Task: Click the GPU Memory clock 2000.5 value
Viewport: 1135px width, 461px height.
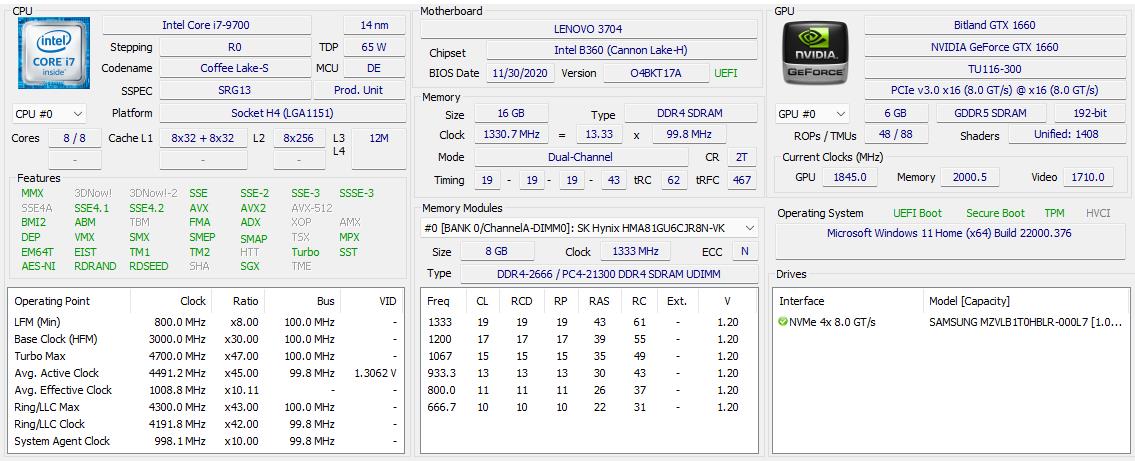Action: 969,177
